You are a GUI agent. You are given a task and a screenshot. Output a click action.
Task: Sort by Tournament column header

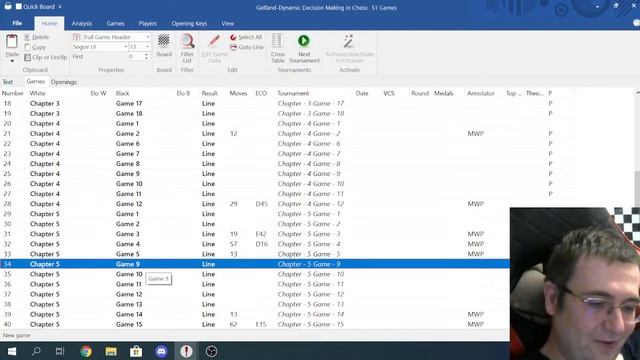point(293,93)
